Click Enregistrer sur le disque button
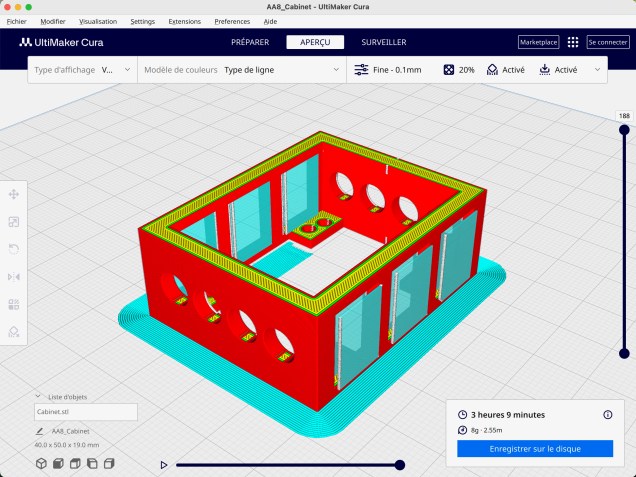 pos(534,449)
